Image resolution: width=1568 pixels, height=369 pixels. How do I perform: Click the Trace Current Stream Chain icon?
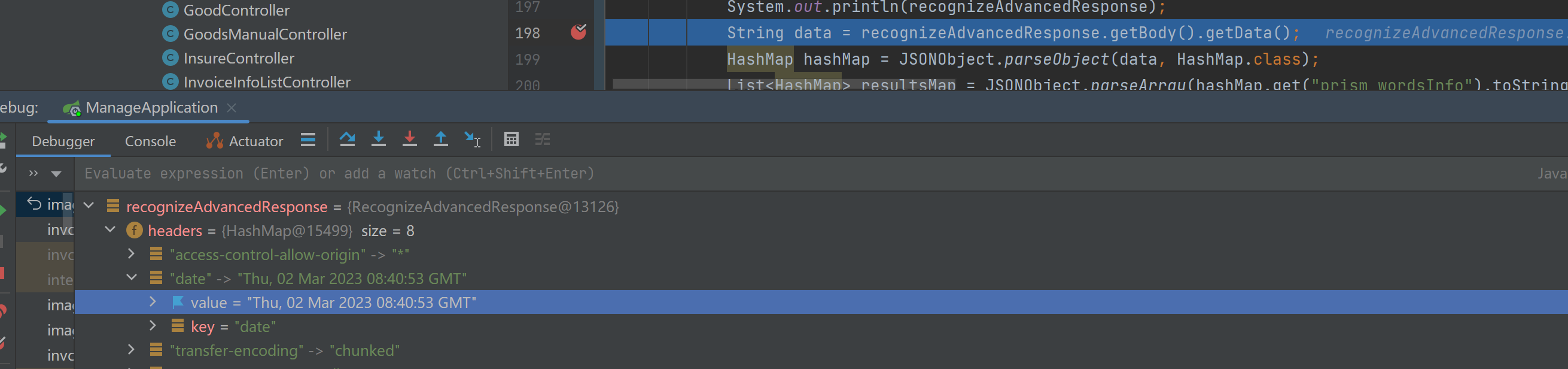click(542, 140)
